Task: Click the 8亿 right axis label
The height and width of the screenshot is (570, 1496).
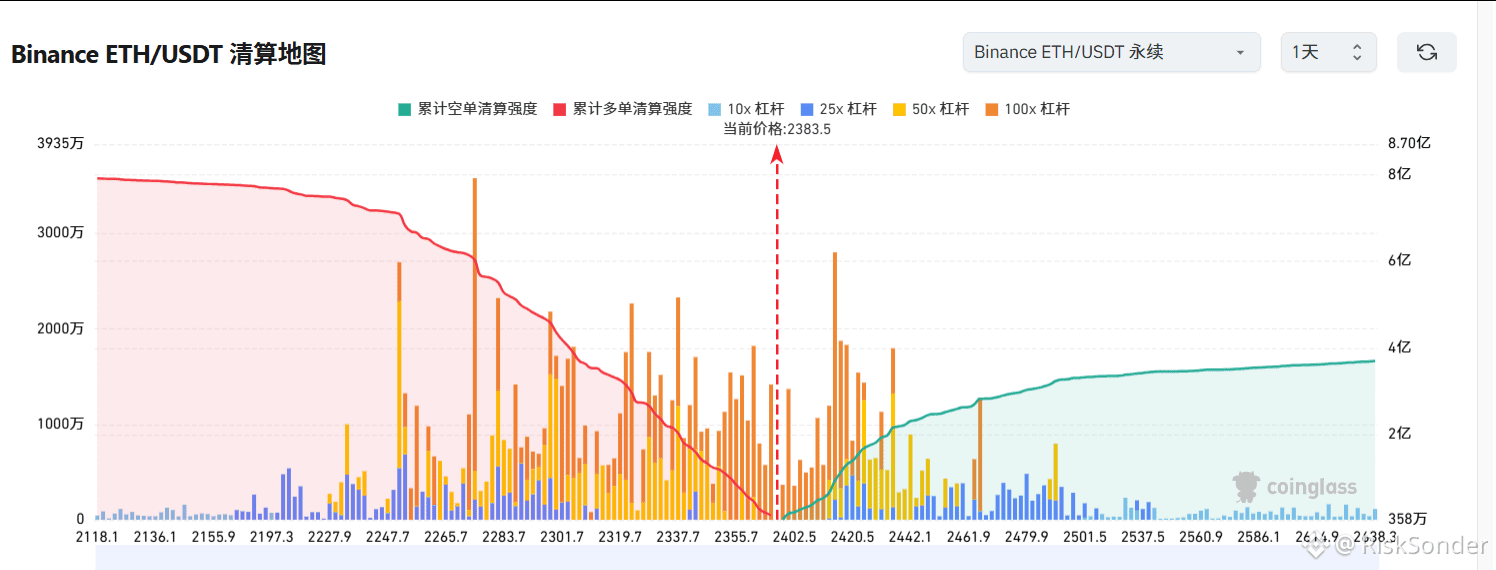Action: tap(1400, 174)
